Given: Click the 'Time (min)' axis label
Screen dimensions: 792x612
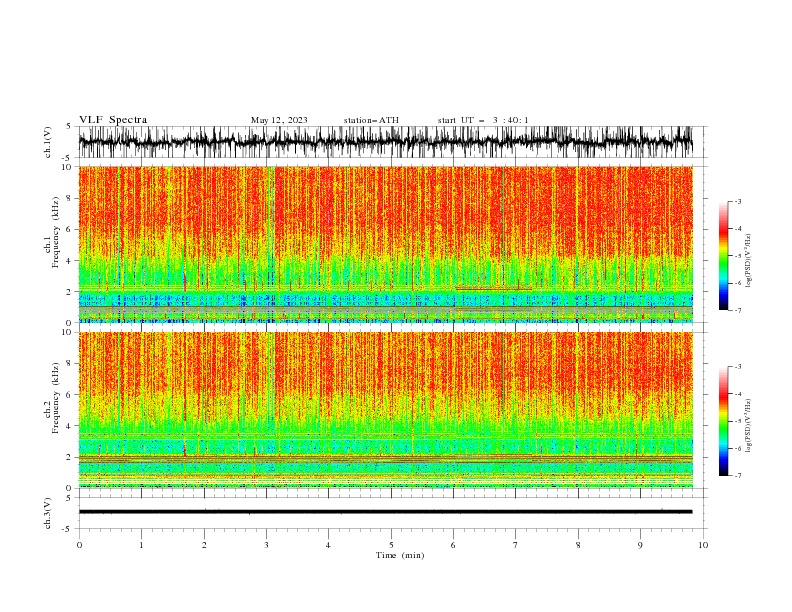Looking at the screenshot, I should [400, 555].
